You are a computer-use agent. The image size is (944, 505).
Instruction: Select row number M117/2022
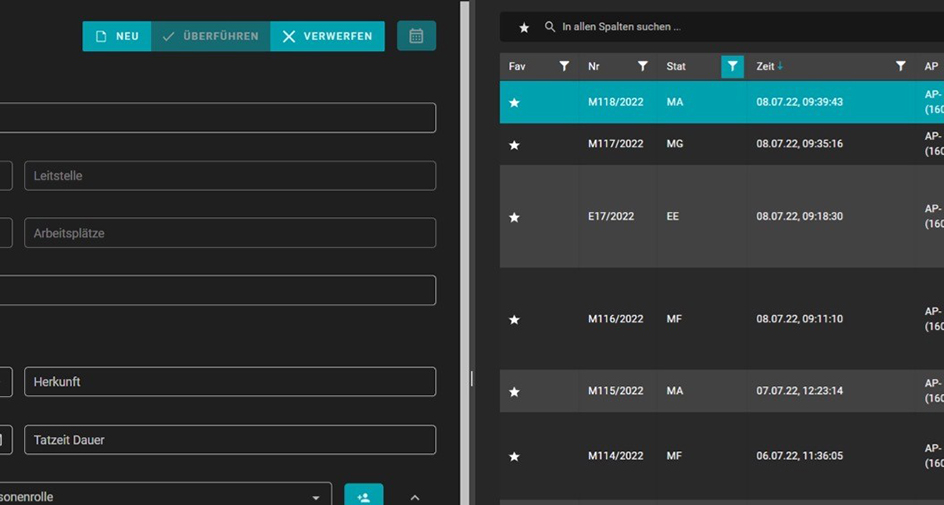pyautogui.click(x=615, y=144)
